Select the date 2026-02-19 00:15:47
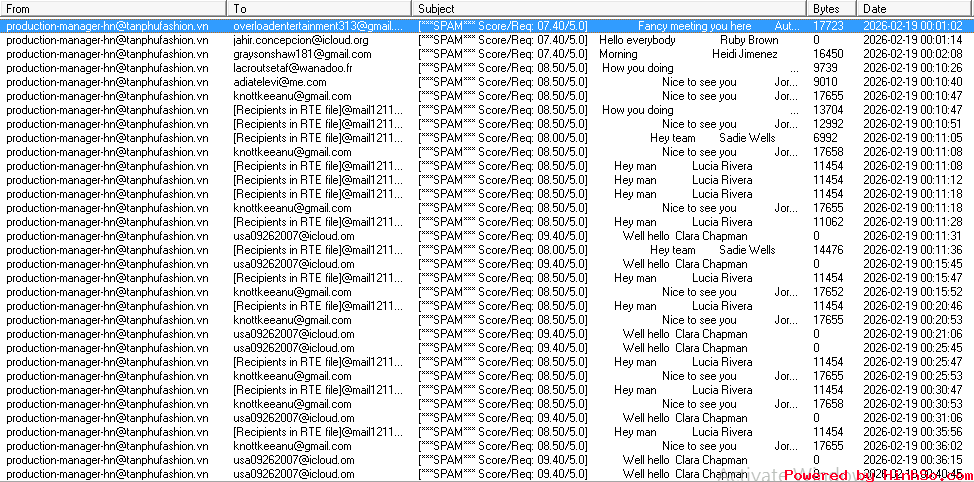Viewport: 974px width, 482px height. point(913,278)
